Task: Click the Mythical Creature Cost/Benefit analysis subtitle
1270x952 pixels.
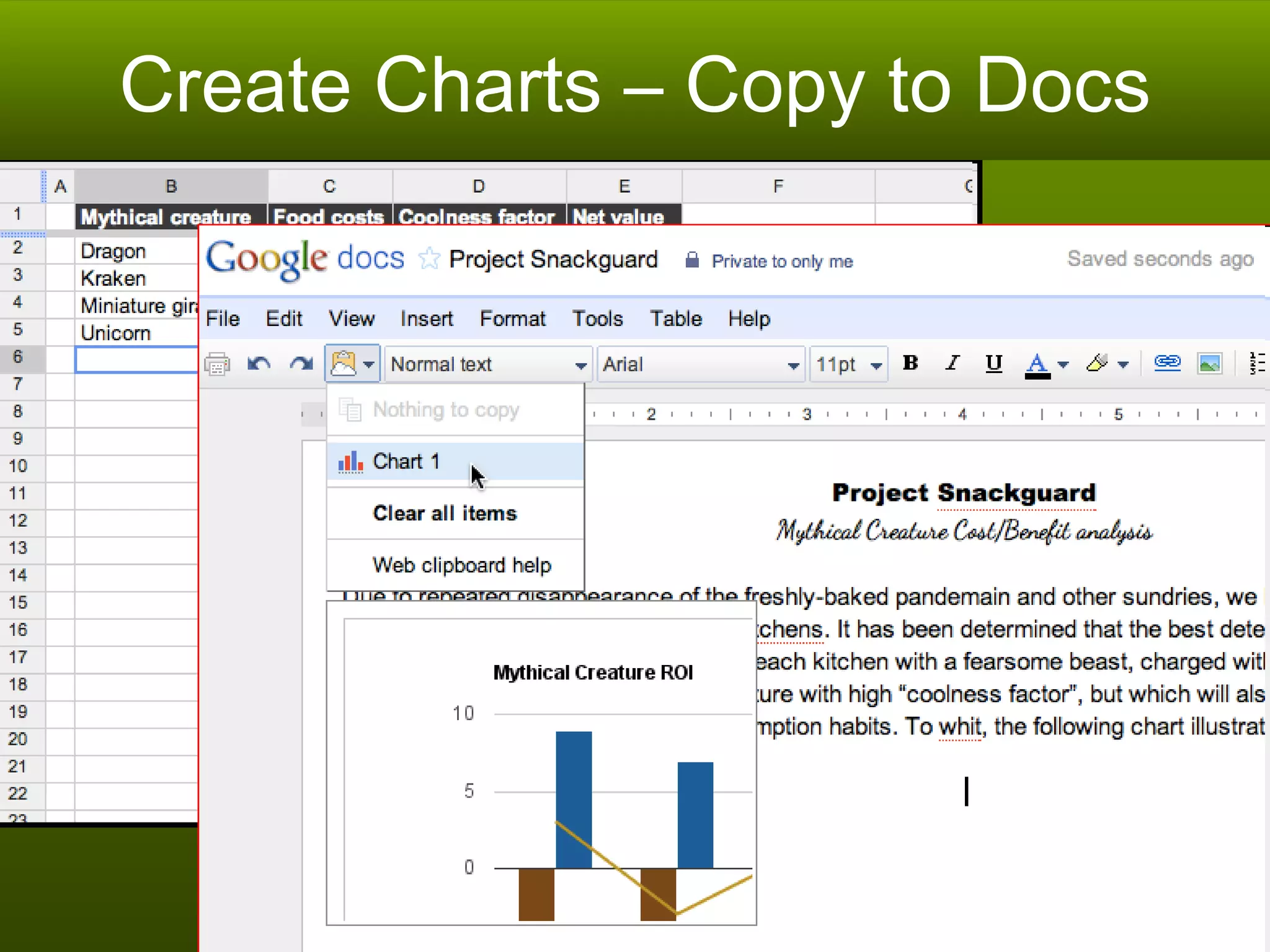Action: pyautogui.click(x=964, y=532)
